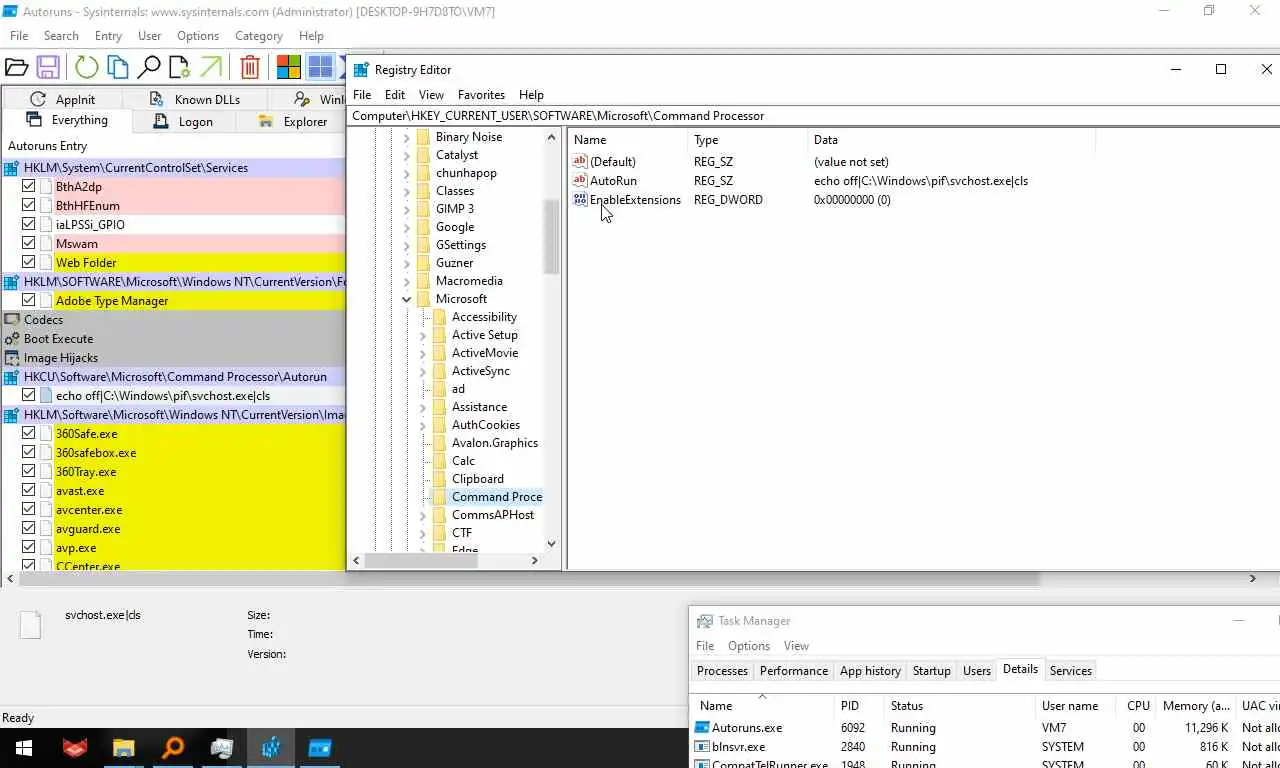Click the (Default) value icon in Registry Editor
Screen dimensions: 1280x768
point(580,162)
